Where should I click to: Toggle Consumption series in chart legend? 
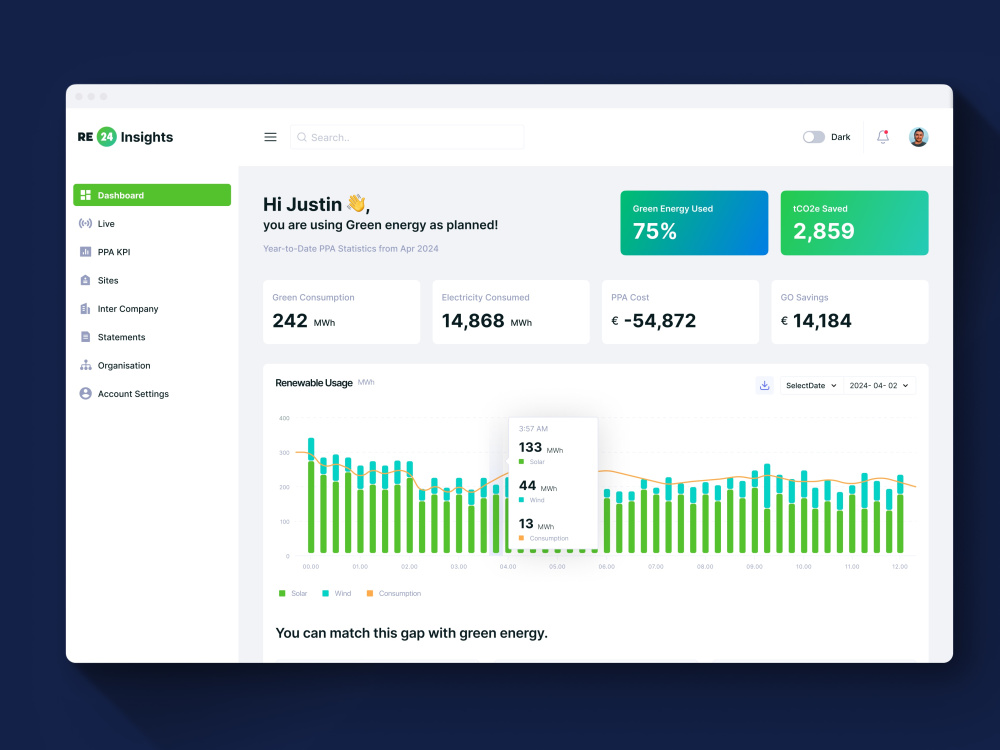394,593
